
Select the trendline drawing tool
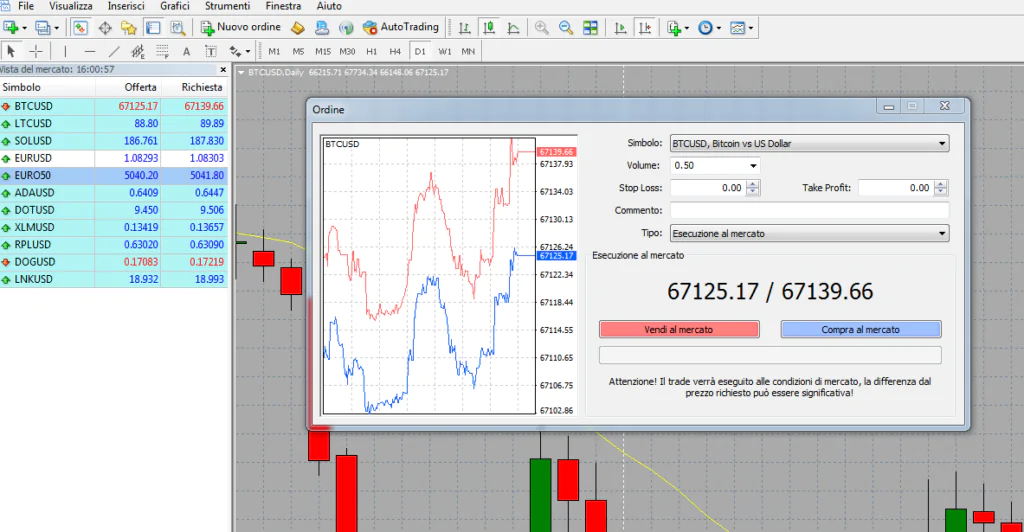(114, 51)
